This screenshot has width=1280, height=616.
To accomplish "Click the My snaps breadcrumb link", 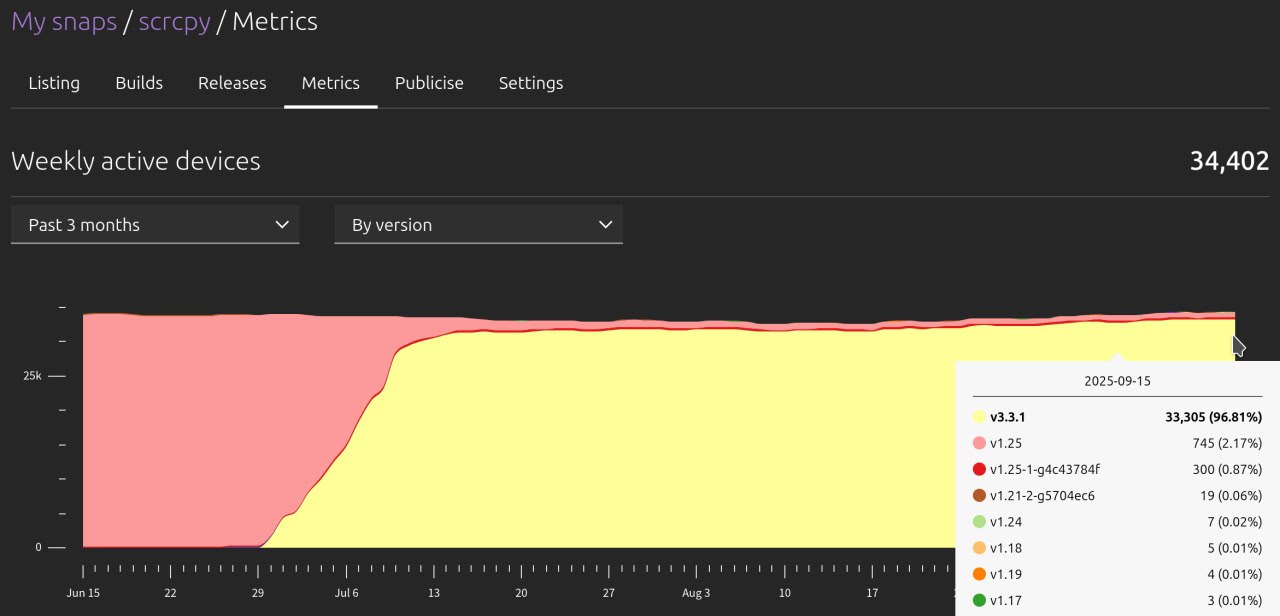I will click(64, 22).
